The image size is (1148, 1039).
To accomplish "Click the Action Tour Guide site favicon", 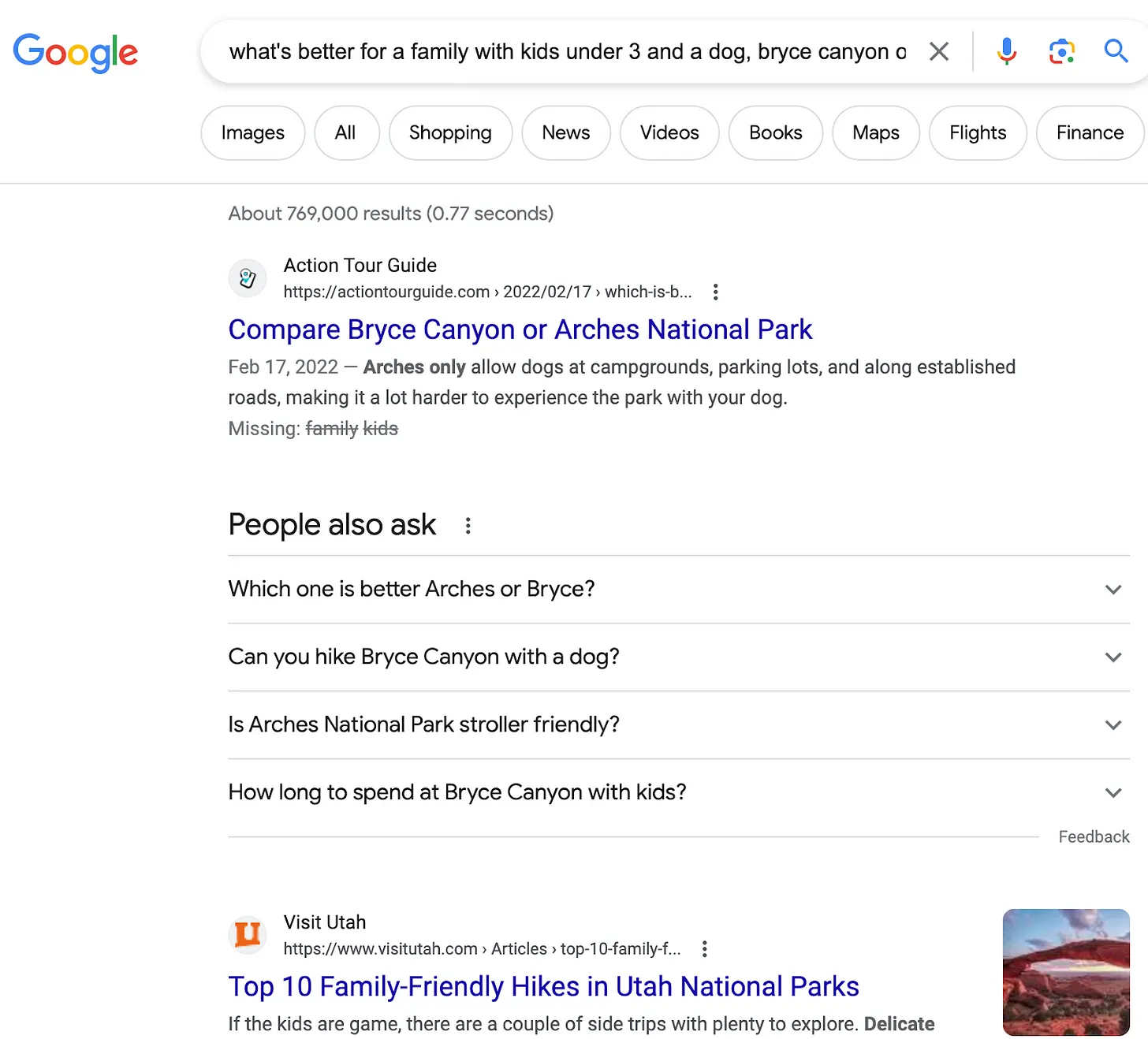I will click(x=248, y=278).
